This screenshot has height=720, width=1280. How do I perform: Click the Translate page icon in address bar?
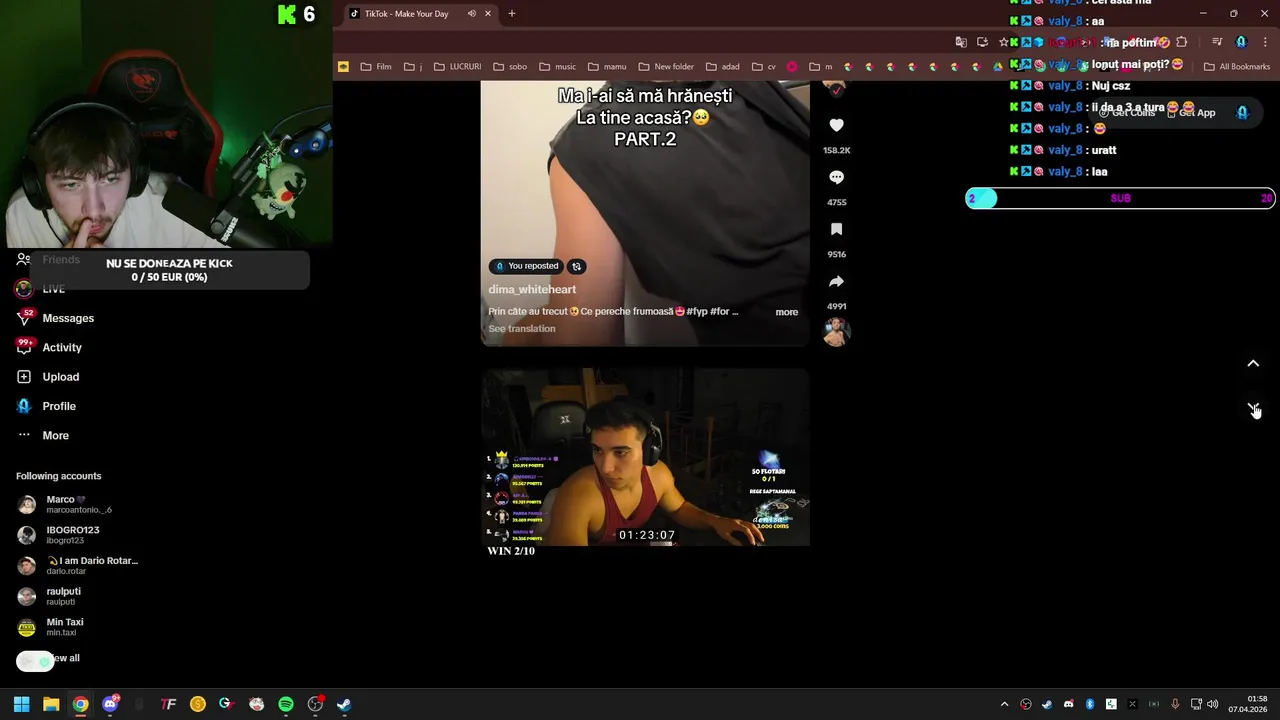coord(961,42)
